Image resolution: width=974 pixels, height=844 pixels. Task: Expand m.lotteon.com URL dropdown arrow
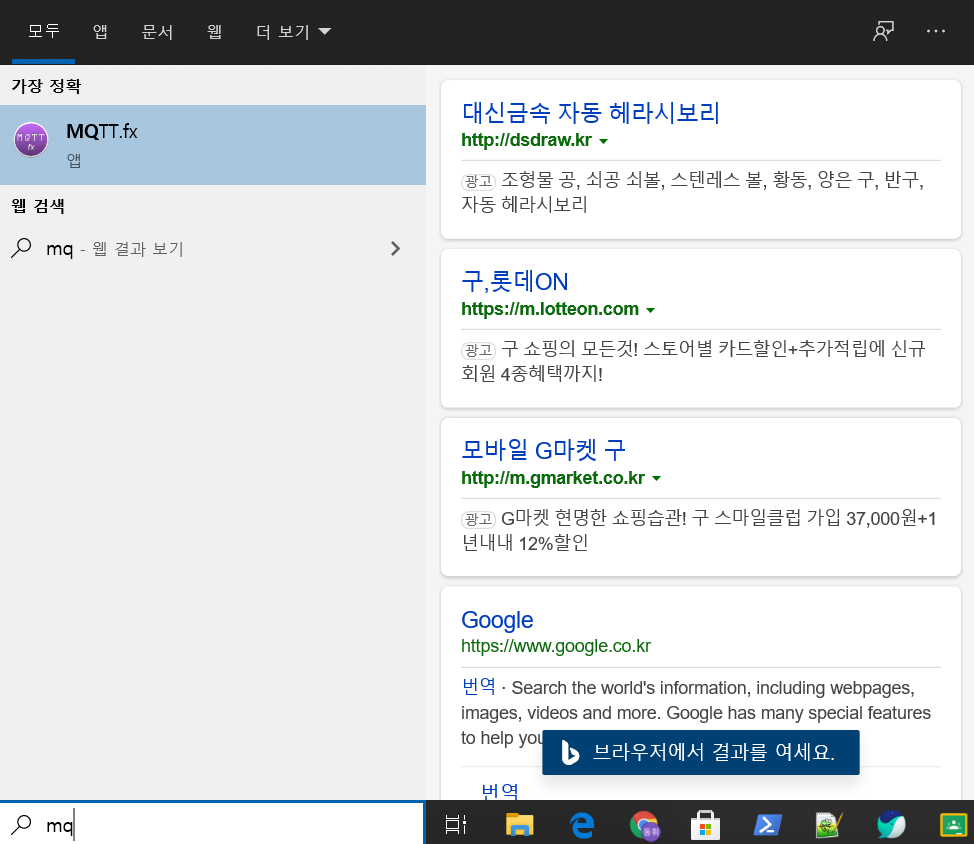pyautogui.click(x=650, y=310)
